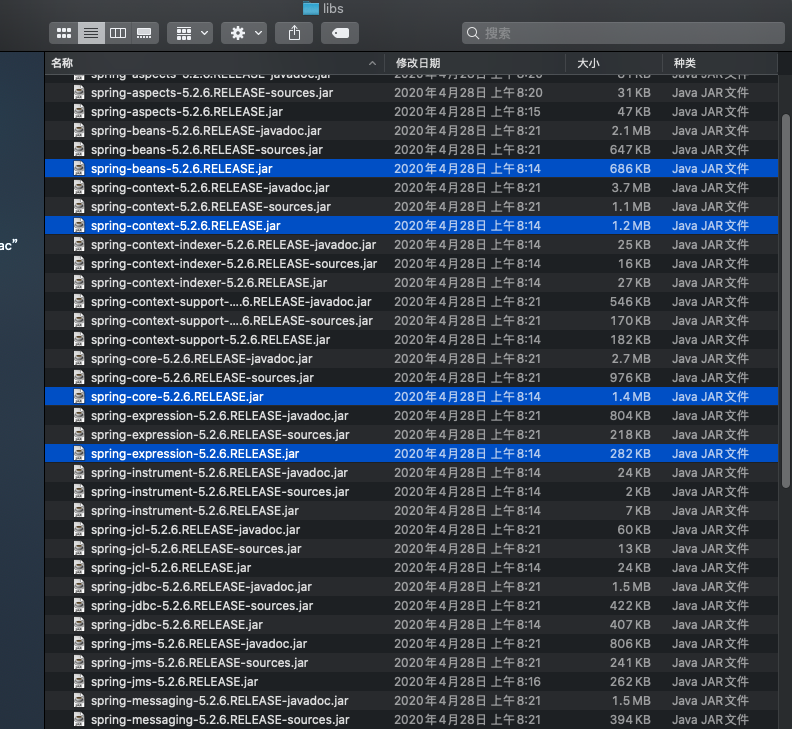792x729 pixels.
Task: Select spring-context-support-5.2.6.RELEASE.jar file
Action: pyautogui.click(x=412, y=339)
